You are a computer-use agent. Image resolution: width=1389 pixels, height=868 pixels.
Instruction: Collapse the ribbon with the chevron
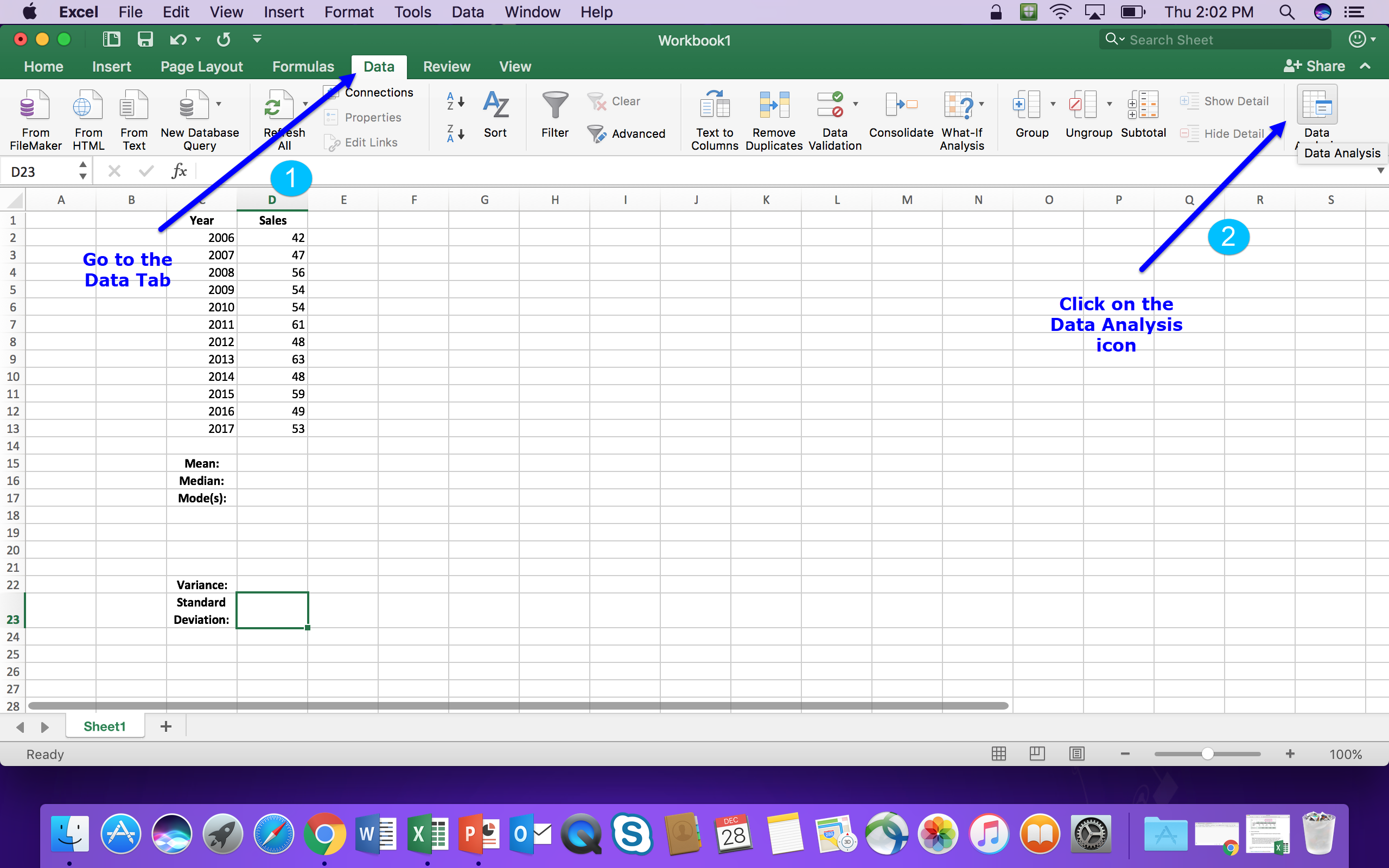(x=1366, y=67)
